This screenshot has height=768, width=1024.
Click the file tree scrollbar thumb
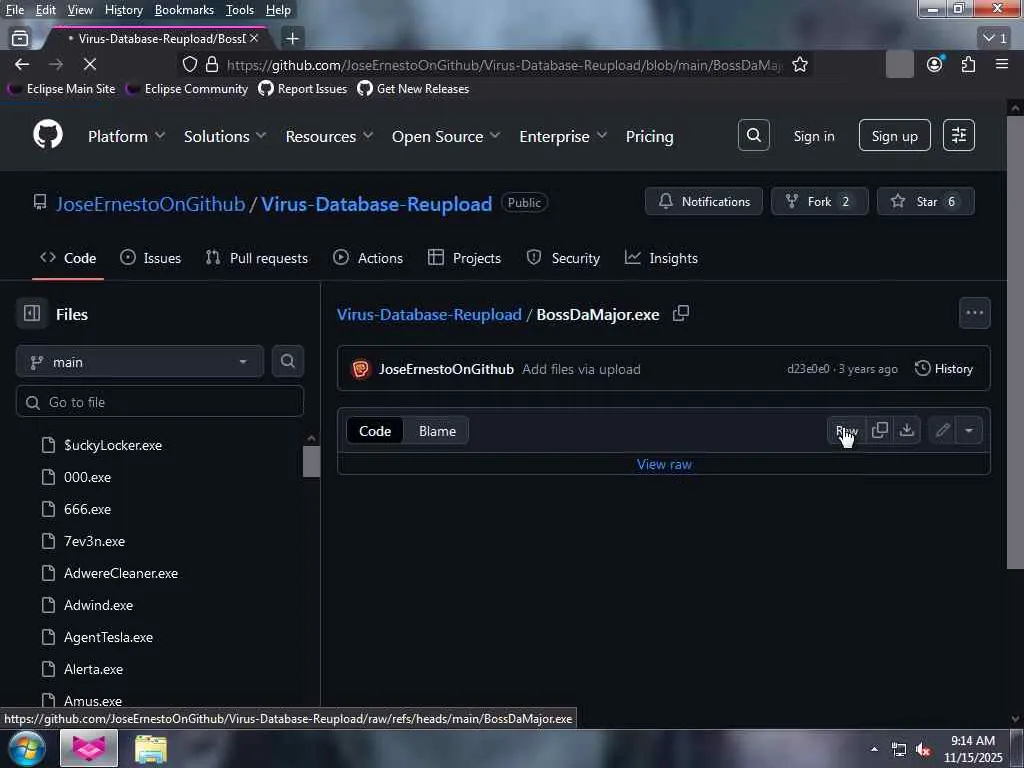[312, 462]
